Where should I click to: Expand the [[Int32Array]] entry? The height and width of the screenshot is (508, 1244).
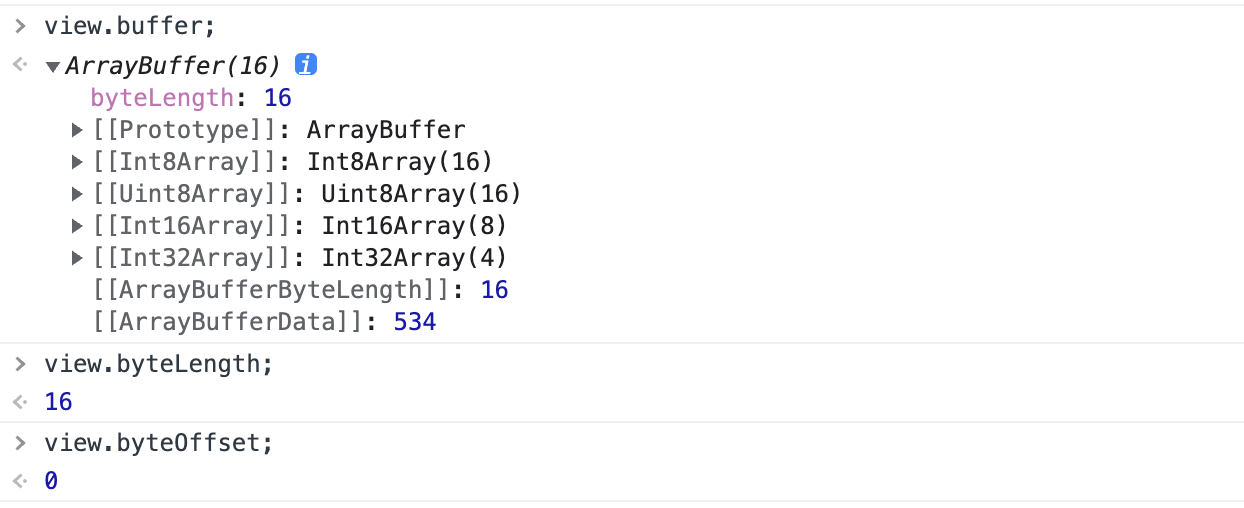(x=77, y=258)
